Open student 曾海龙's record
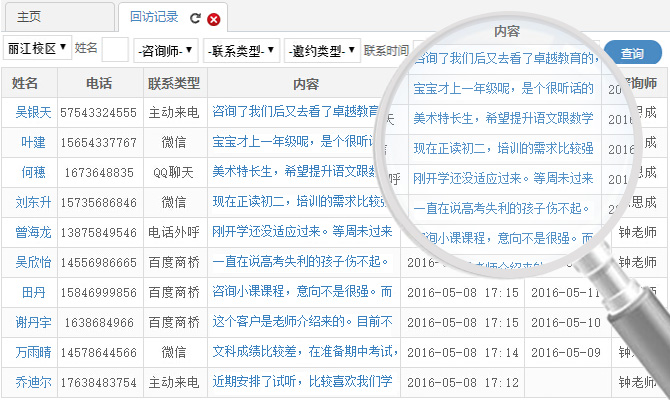 pyautogui.click(x=33, y=232)
